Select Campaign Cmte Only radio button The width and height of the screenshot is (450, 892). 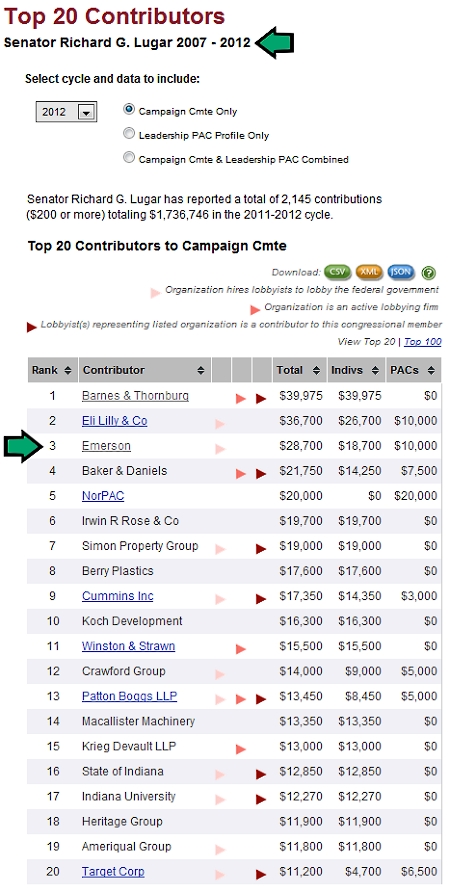[129, 110]
